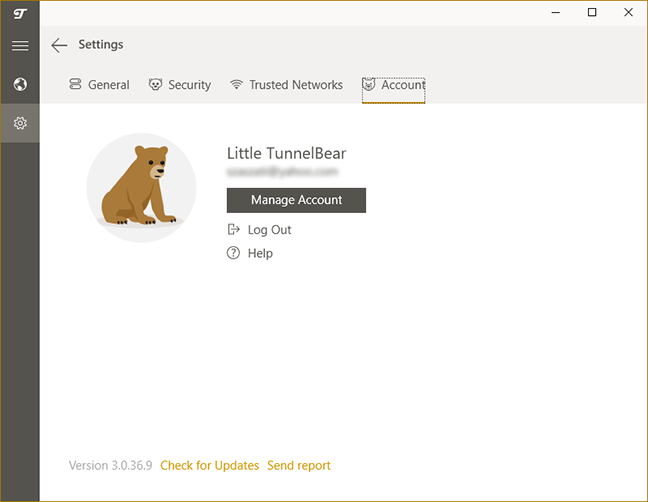
Task: Check for Updates next to the version
Action: (x=209, y=466)
